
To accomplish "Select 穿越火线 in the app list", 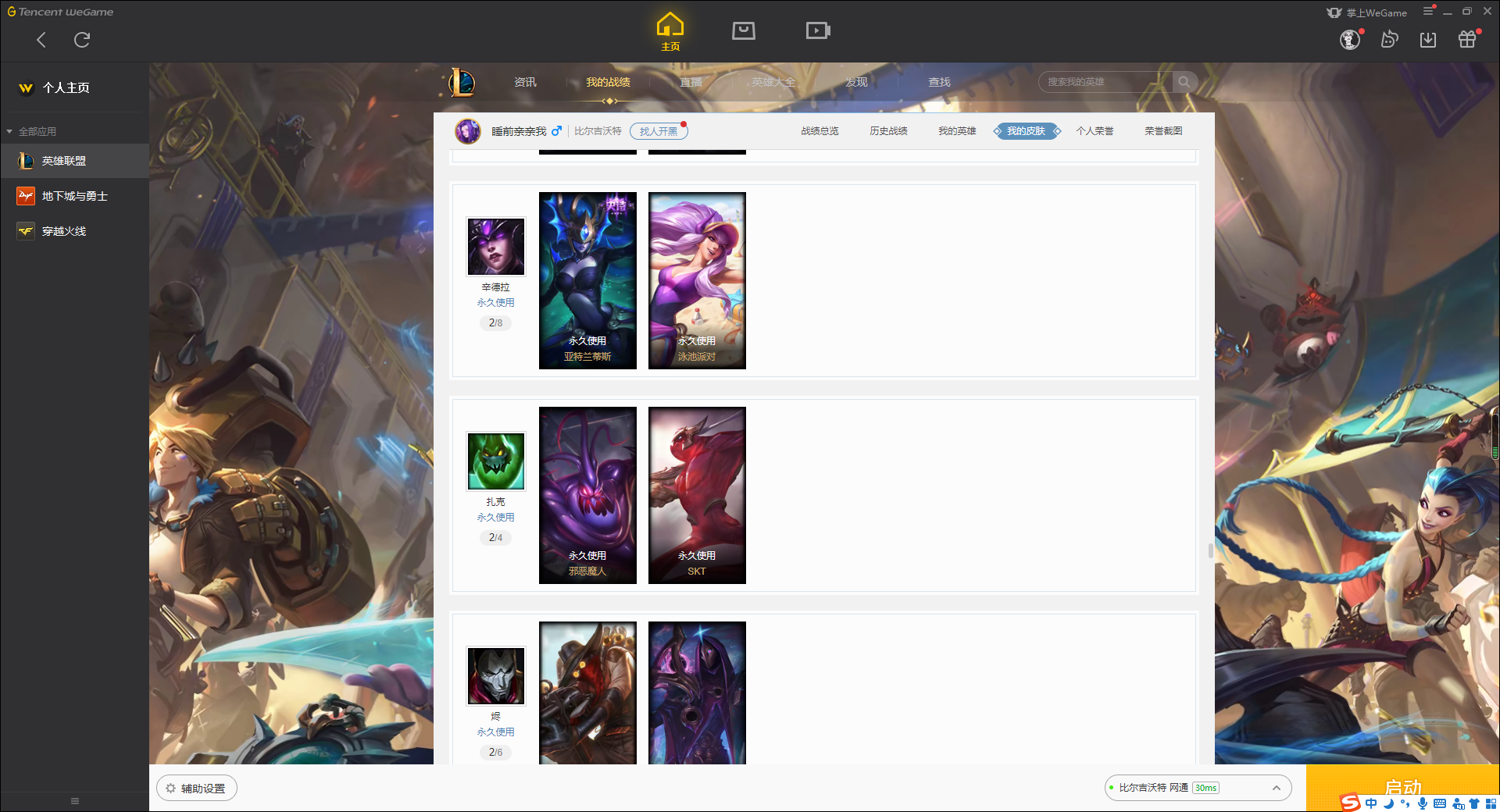I will coord(74,231).
